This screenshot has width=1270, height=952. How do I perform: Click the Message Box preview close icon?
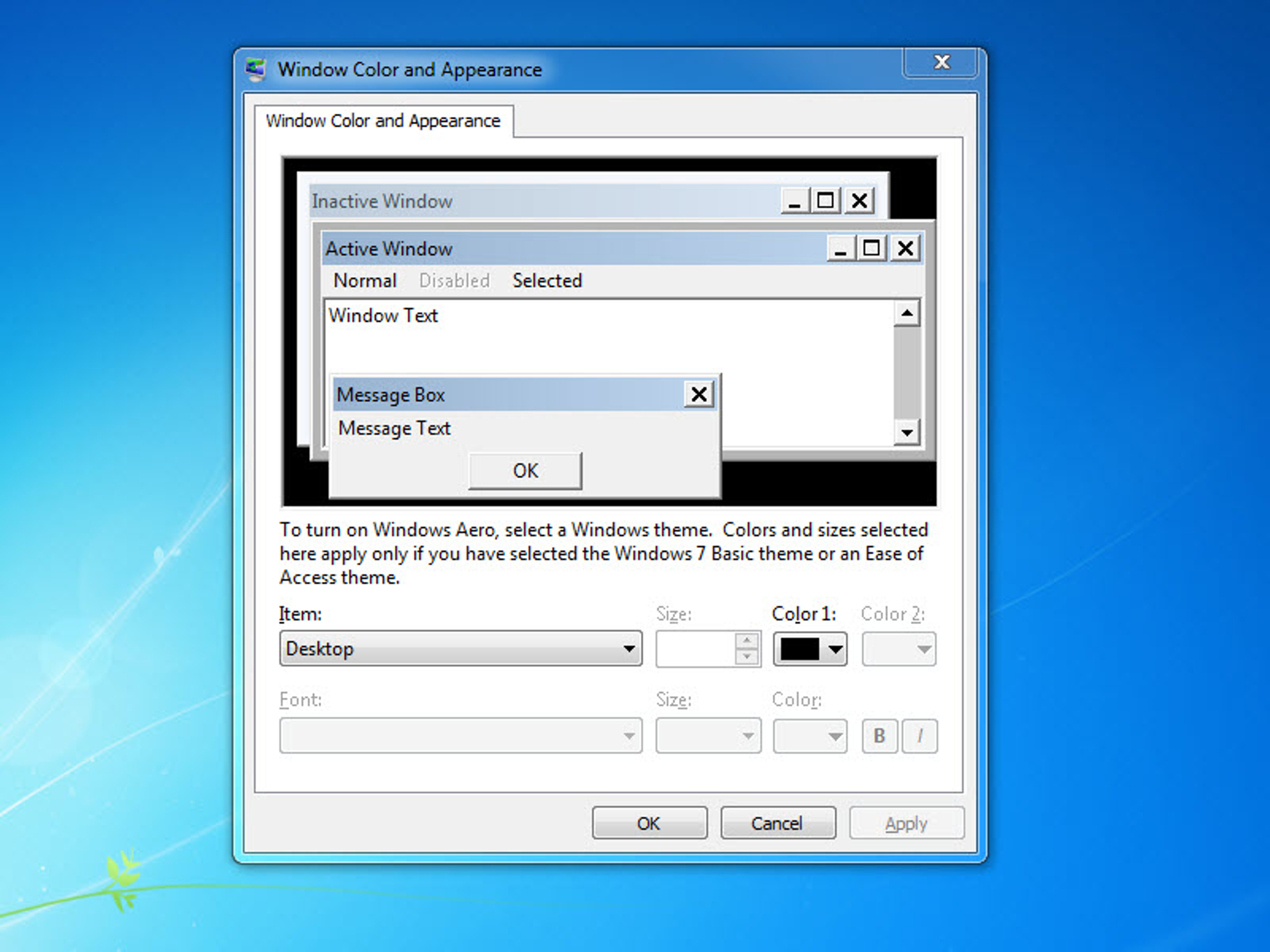coord(699,394)
